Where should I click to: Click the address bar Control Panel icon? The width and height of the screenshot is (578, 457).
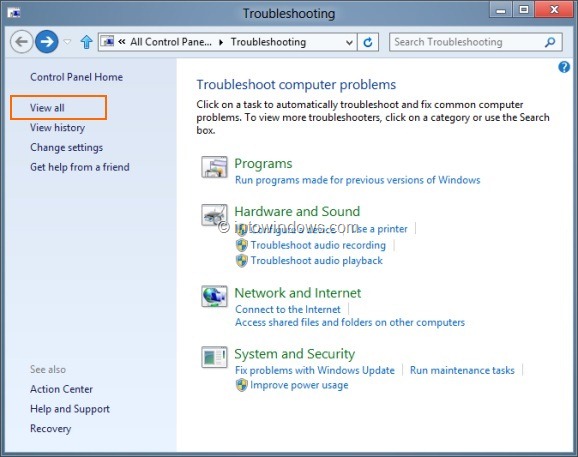[108, 42]
